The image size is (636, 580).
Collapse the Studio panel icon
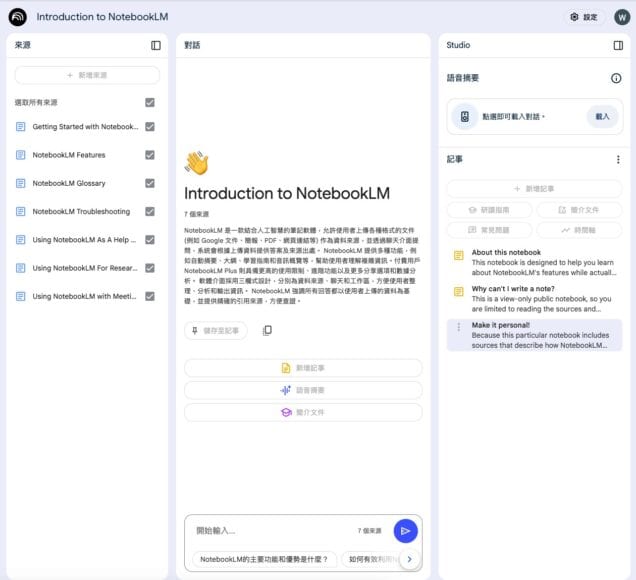(618, 45)
